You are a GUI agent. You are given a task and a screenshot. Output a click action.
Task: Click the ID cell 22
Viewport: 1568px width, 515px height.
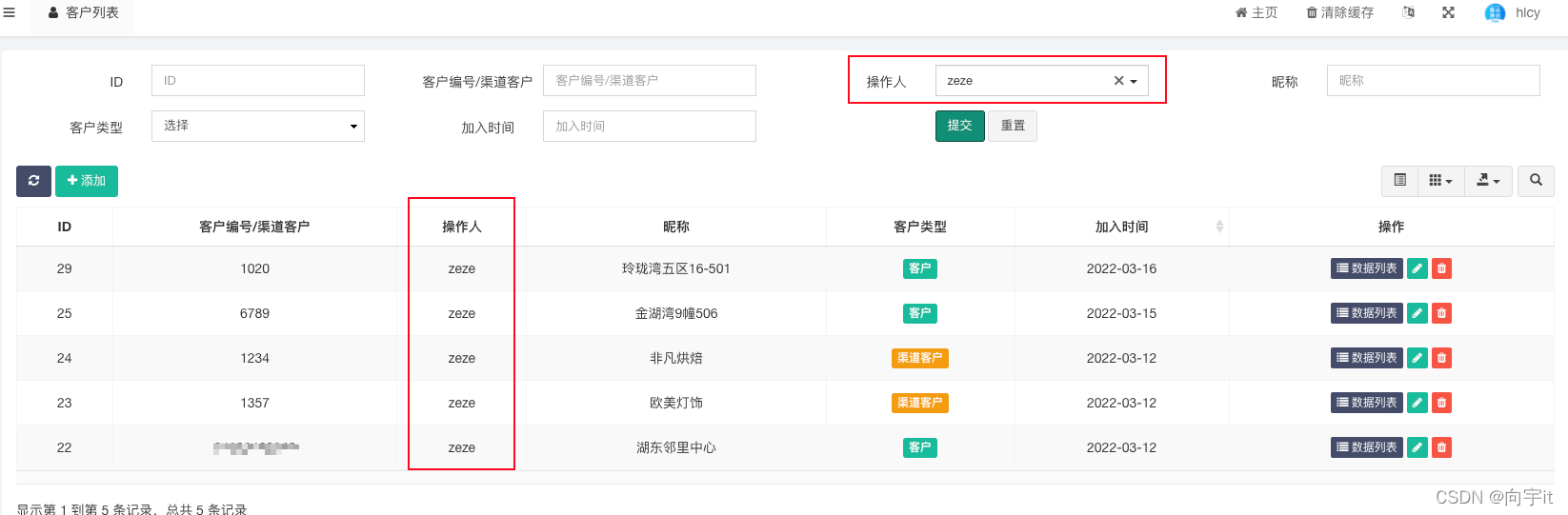tap(64, 447)
